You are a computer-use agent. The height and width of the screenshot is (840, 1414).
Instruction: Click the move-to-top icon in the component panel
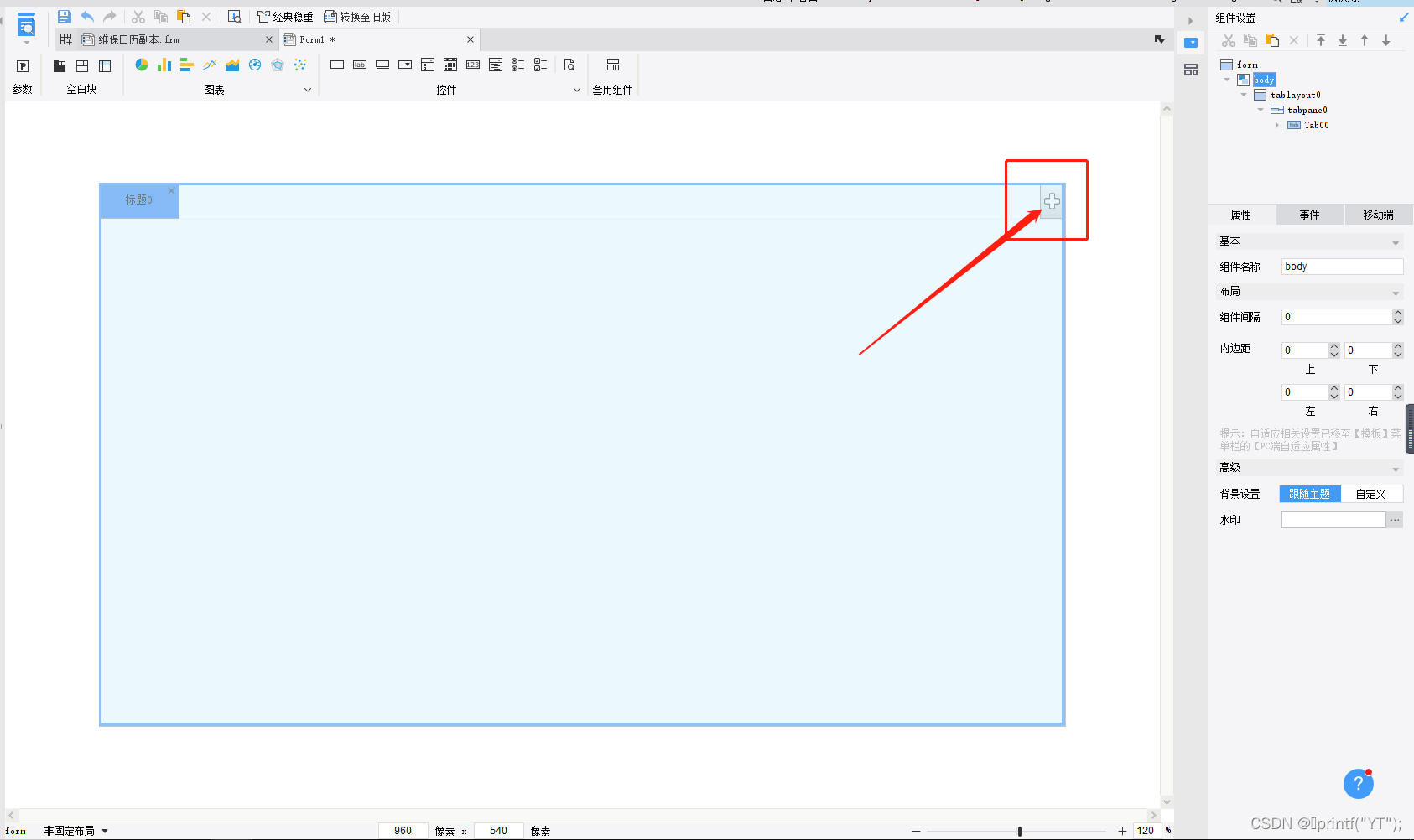point(1321,40)
